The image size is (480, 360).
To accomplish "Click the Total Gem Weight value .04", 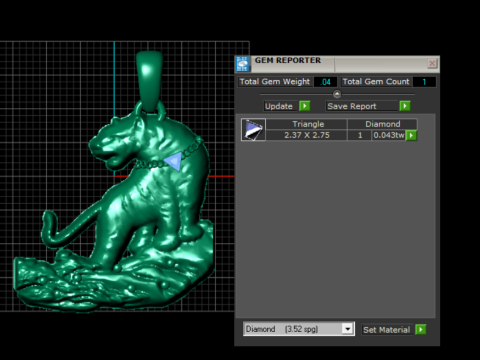I will pyautogui.click(x=325, y=82).
